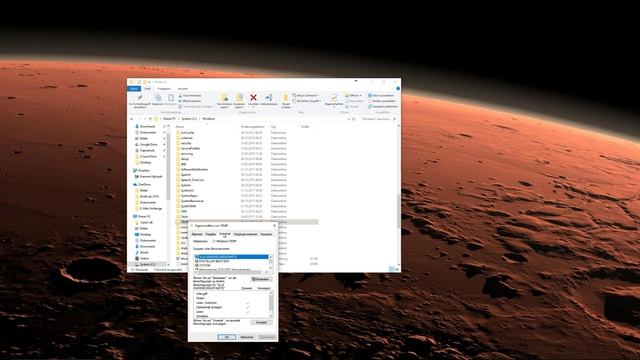640x360 pixels.
Task: Click the Kopieren nach icon
Action: click(239, 98)
